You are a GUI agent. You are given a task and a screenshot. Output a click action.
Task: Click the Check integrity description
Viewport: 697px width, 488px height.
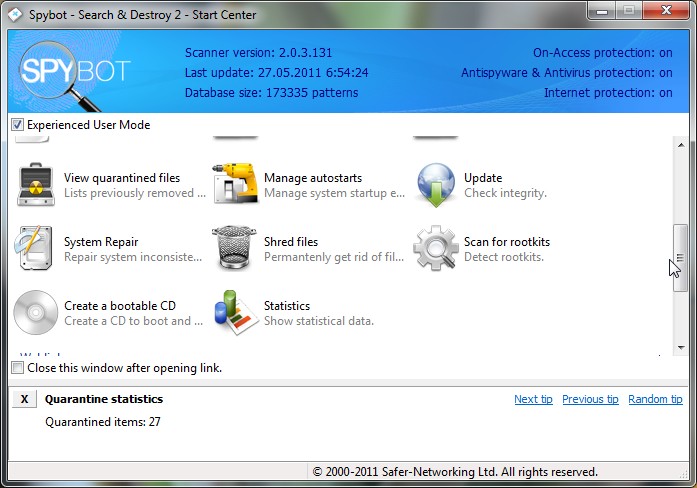click(x=505, y=193)
